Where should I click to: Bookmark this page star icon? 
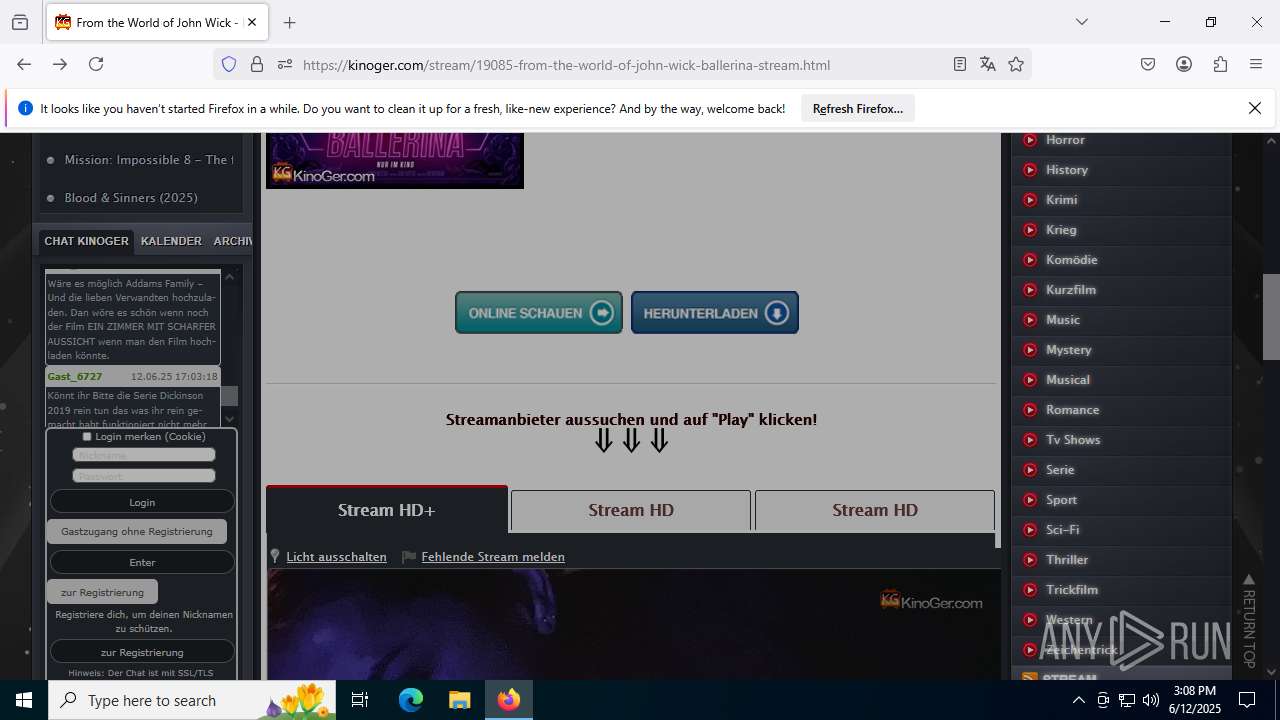click(1016, 64)
